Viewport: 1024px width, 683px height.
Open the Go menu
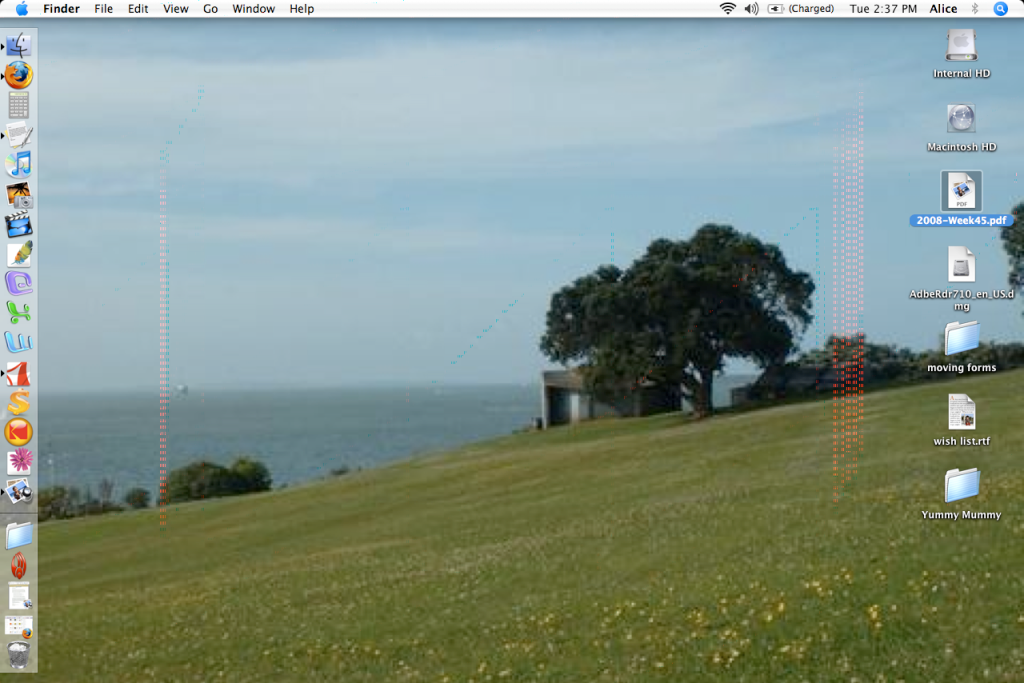click(210, 8)
